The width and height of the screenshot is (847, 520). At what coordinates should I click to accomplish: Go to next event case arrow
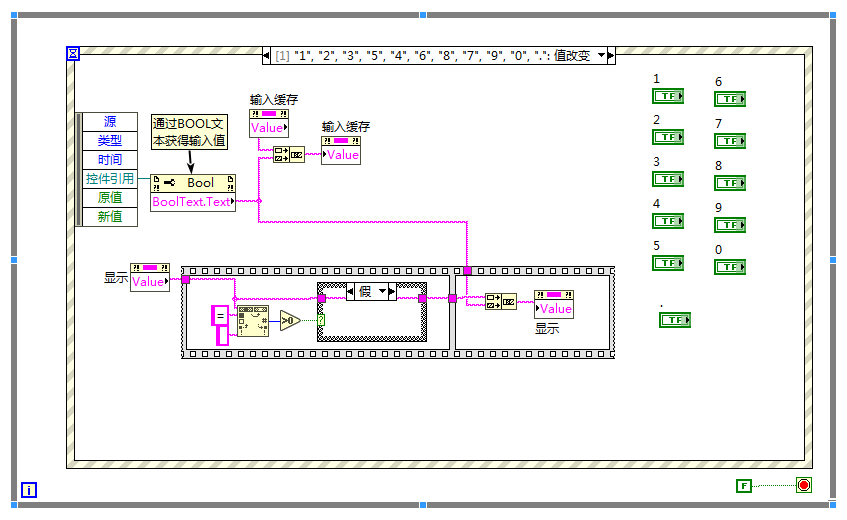[611, 55]
